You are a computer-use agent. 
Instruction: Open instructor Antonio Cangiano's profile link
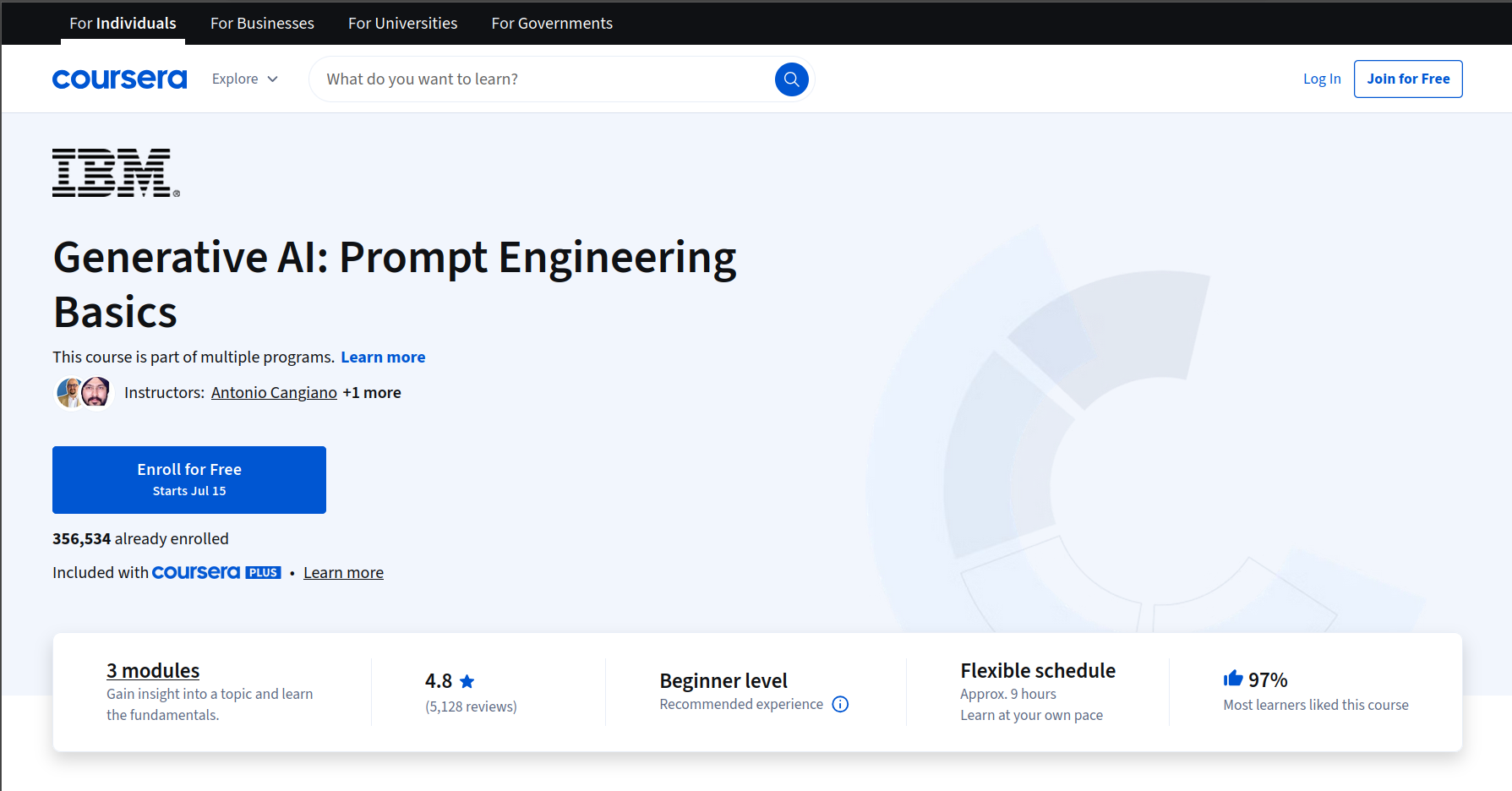(x=274, y=393)
